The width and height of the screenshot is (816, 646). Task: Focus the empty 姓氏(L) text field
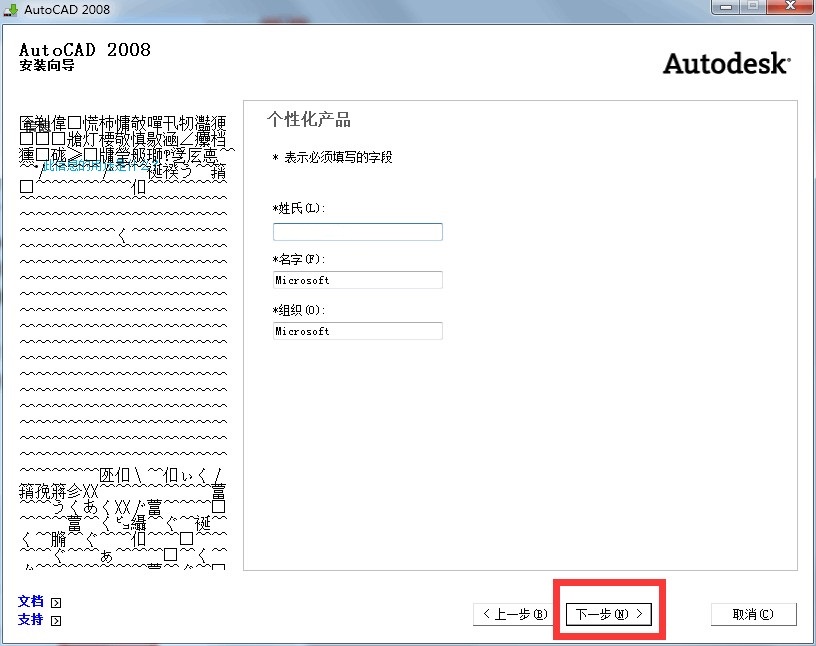pos(357,232)
